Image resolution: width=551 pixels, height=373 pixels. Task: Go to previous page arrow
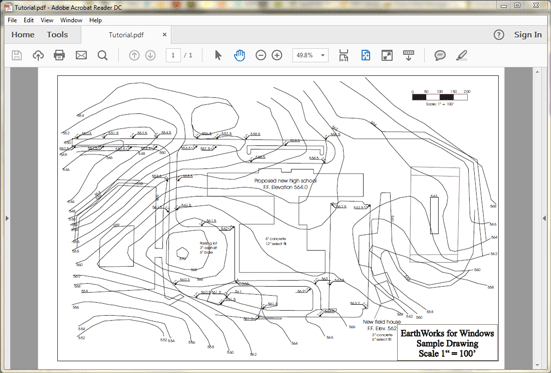(x=134, y=55)
